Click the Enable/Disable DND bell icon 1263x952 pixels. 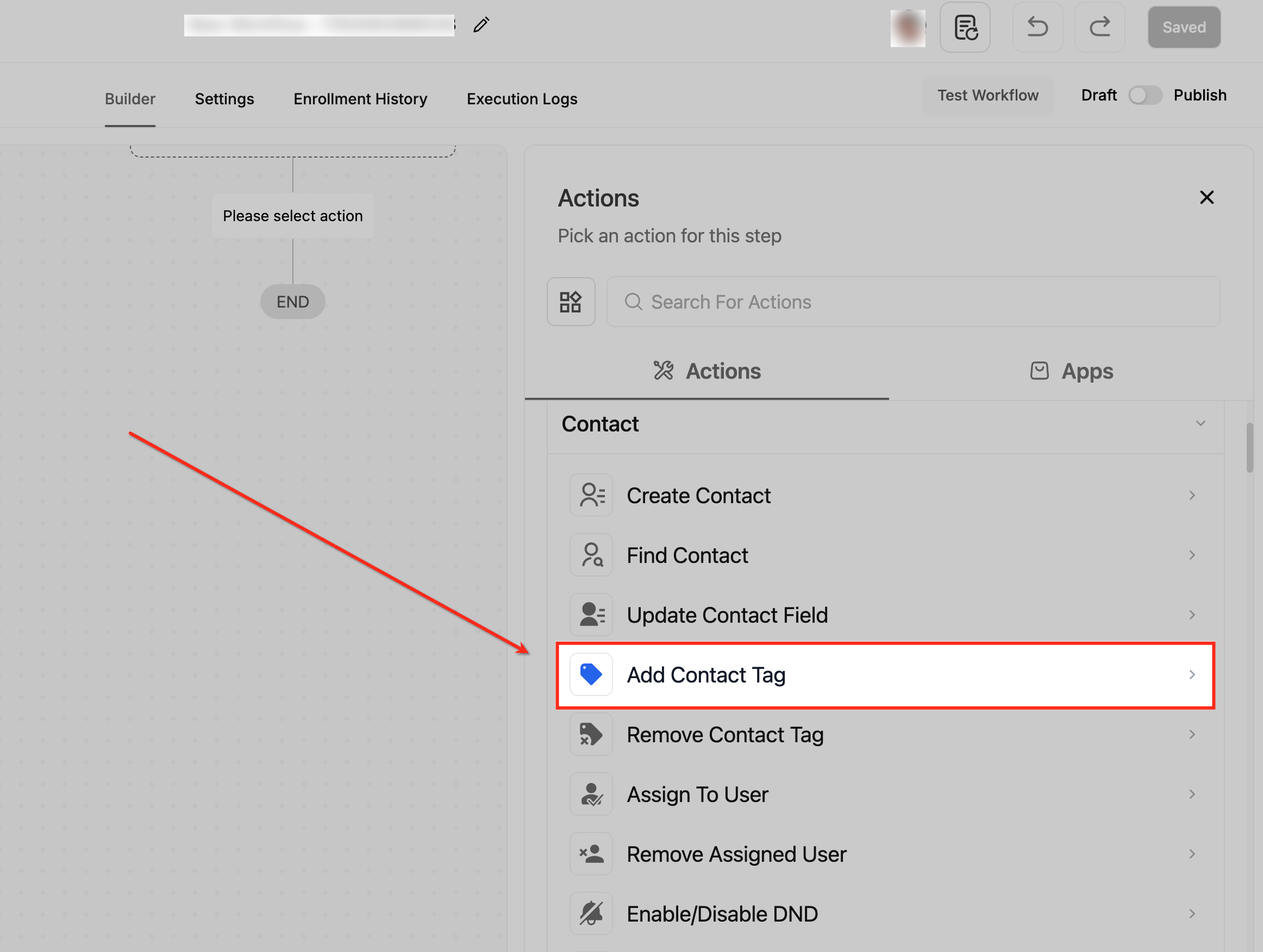(x=591, y=913)
